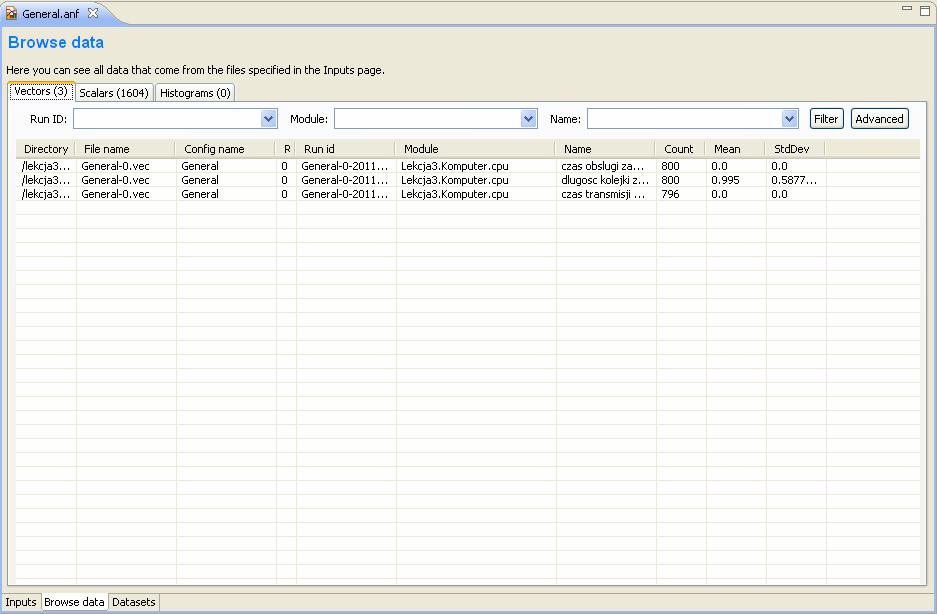The width and height of the screenshot is (937, 614).
Task: Open the Advanced filter button
Action: click(x=880, y=118)
